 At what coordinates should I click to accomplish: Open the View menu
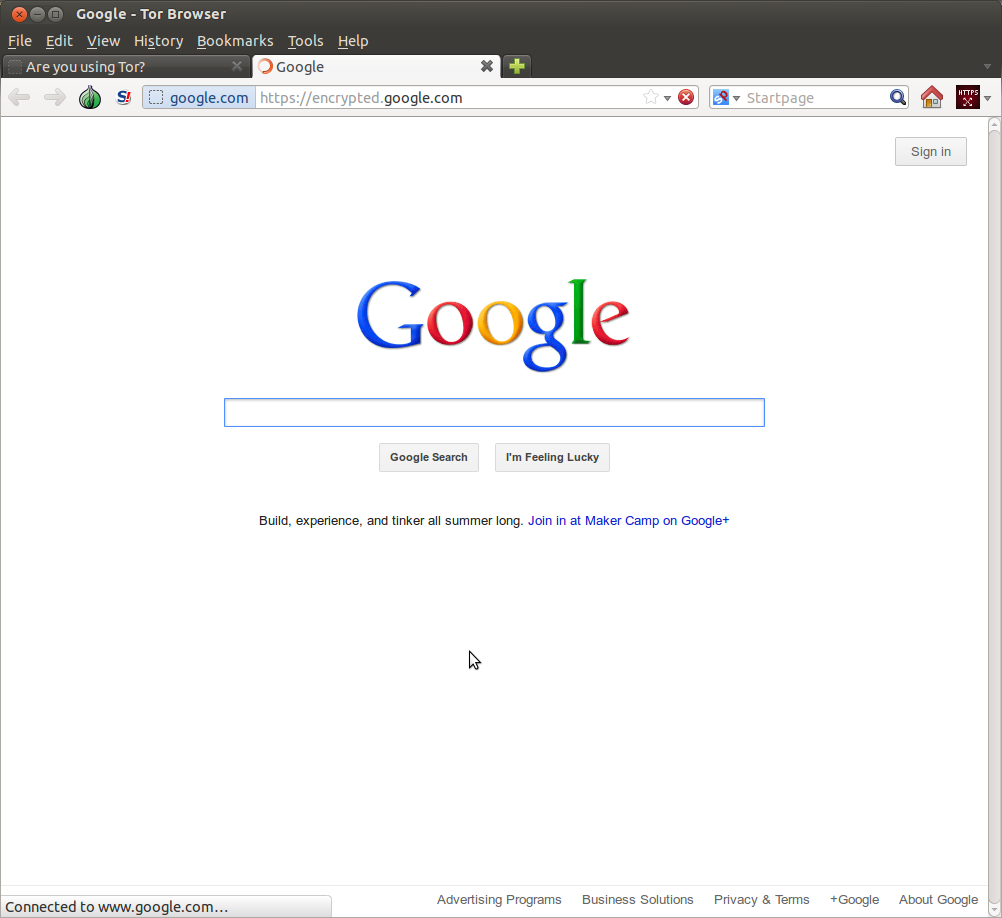pos(103,41)
